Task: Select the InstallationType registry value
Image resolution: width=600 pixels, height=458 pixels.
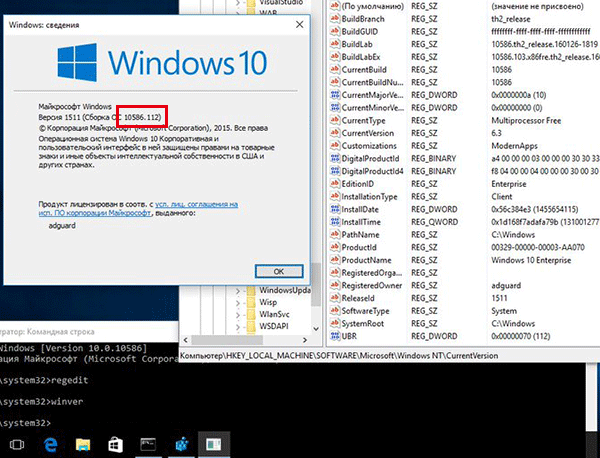Action: 369,196
